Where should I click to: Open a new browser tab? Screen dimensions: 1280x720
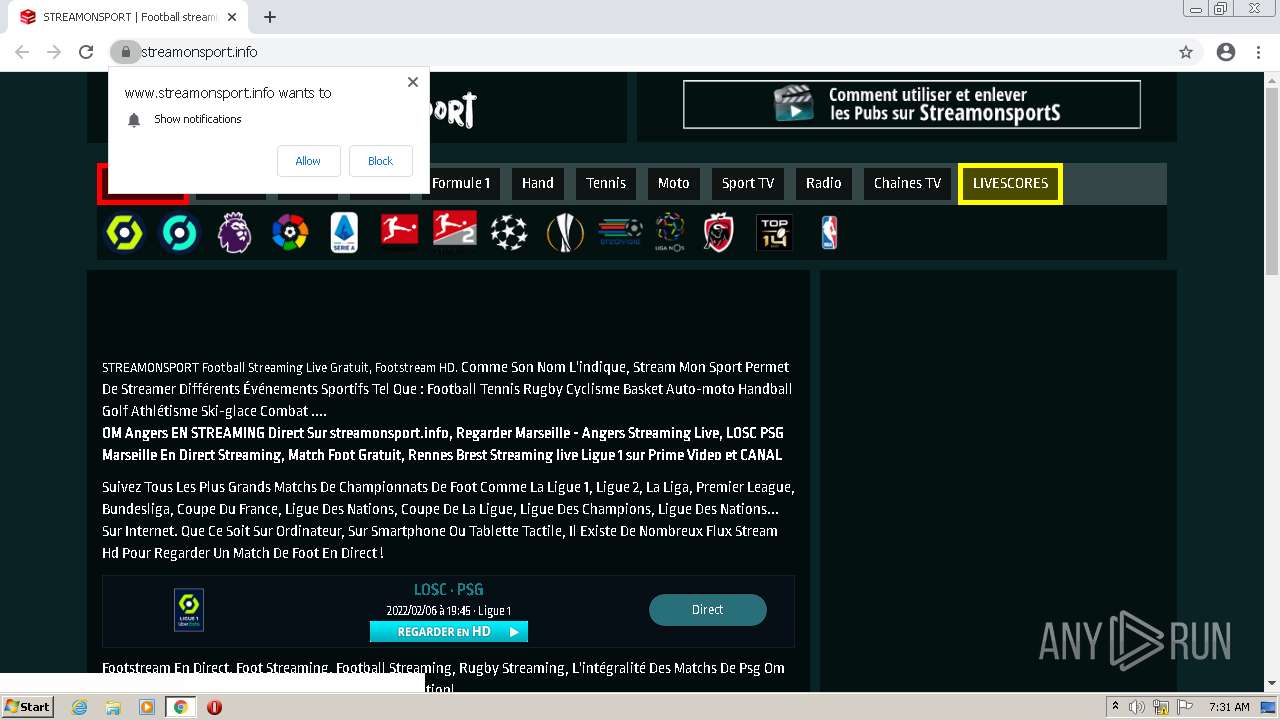(x=269, y=17)
